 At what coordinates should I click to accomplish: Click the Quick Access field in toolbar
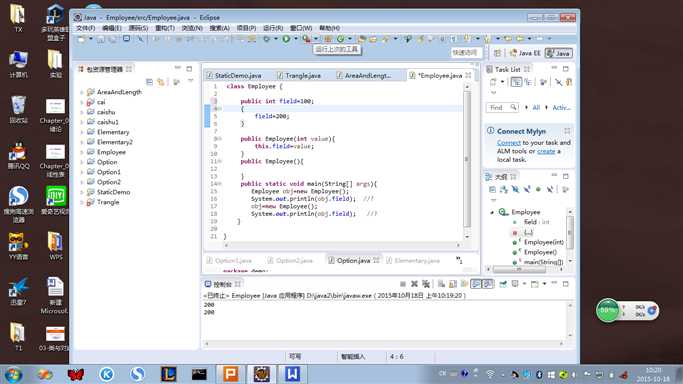click(466, 53)
